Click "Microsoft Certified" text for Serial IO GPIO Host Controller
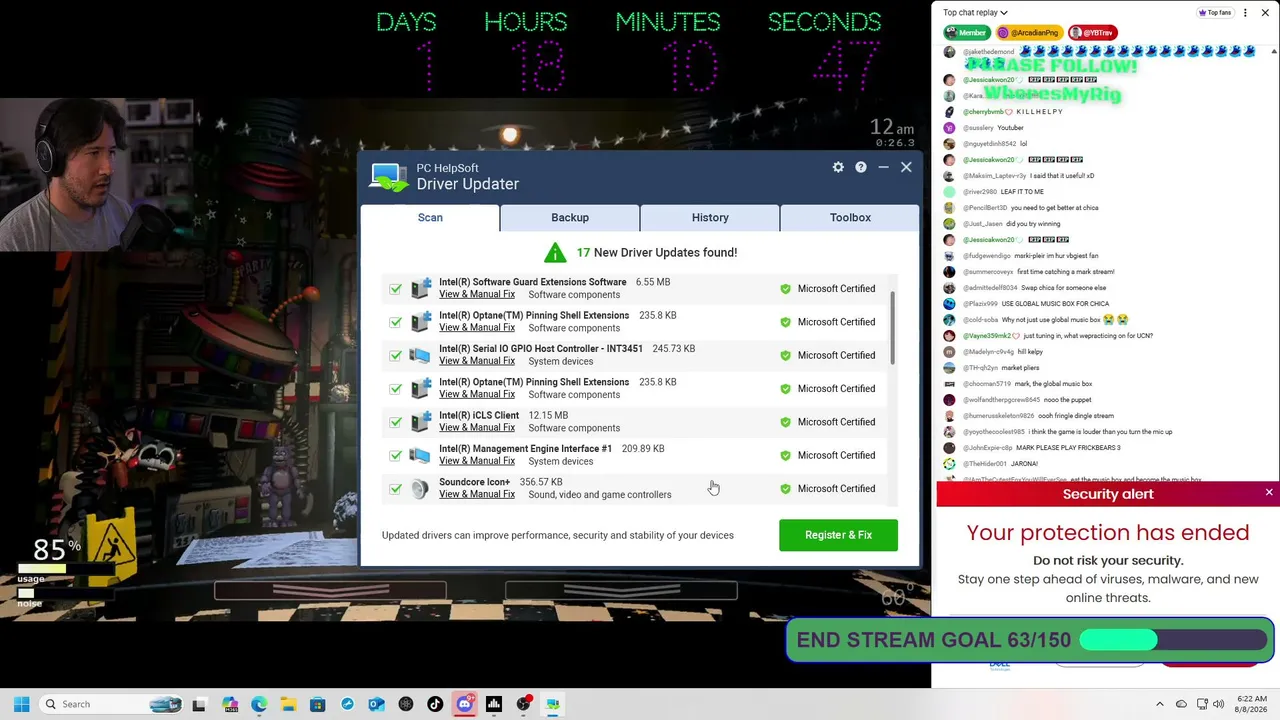The image size is (1280, 720). [836, 355]
